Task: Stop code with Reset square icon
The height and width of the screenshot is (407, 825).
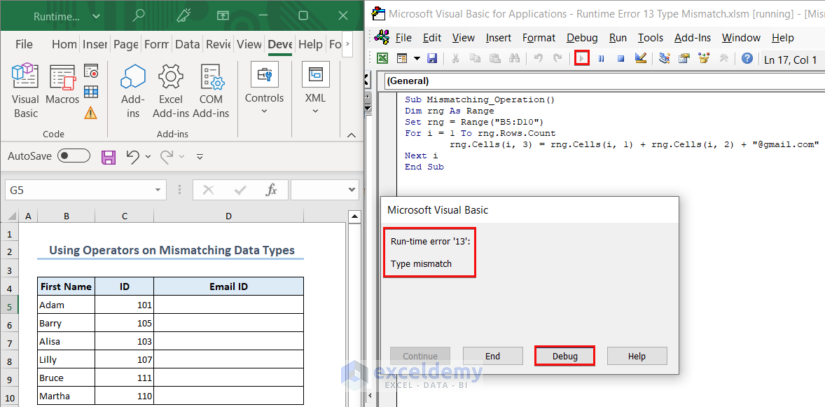Action: (x=621, y=59)
